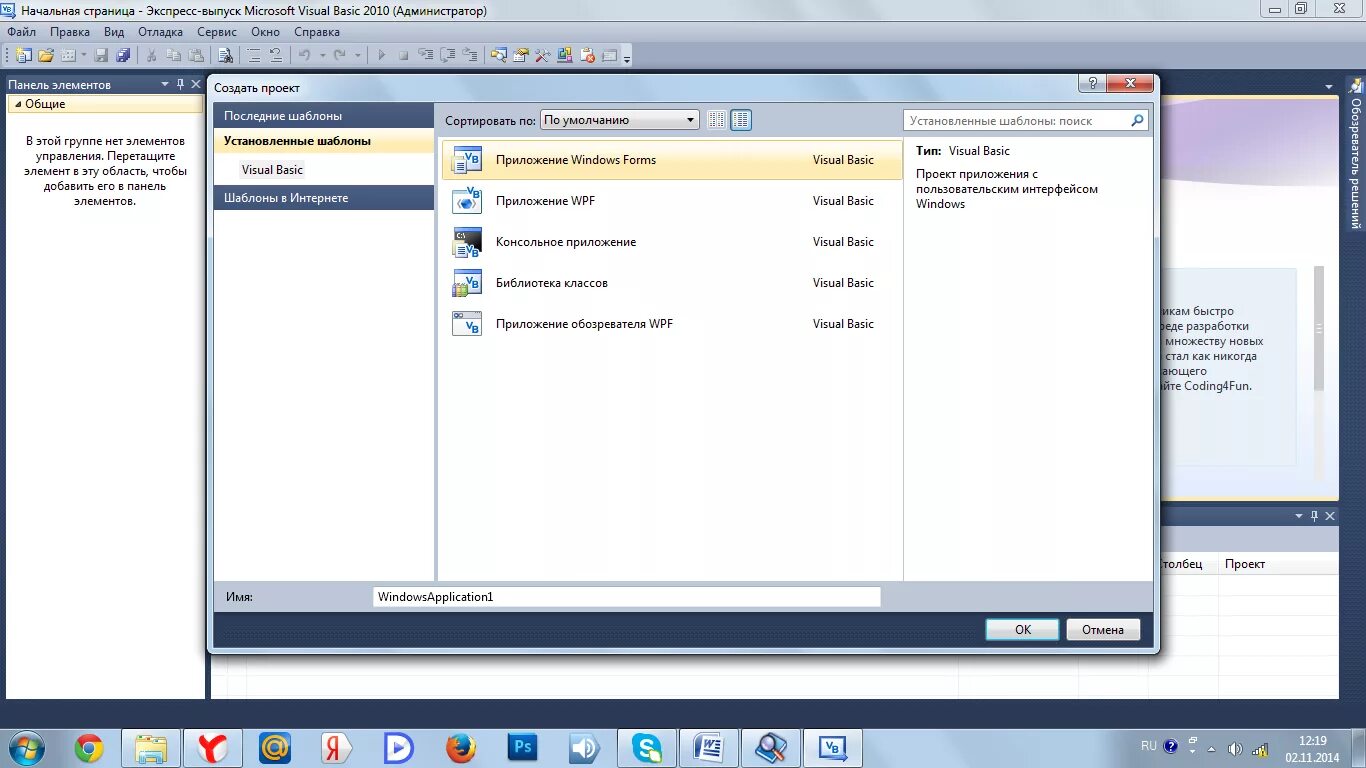Click the Undo arrow toolbar icon
This screenshot has height=768, width=1366.
point(305,55)
